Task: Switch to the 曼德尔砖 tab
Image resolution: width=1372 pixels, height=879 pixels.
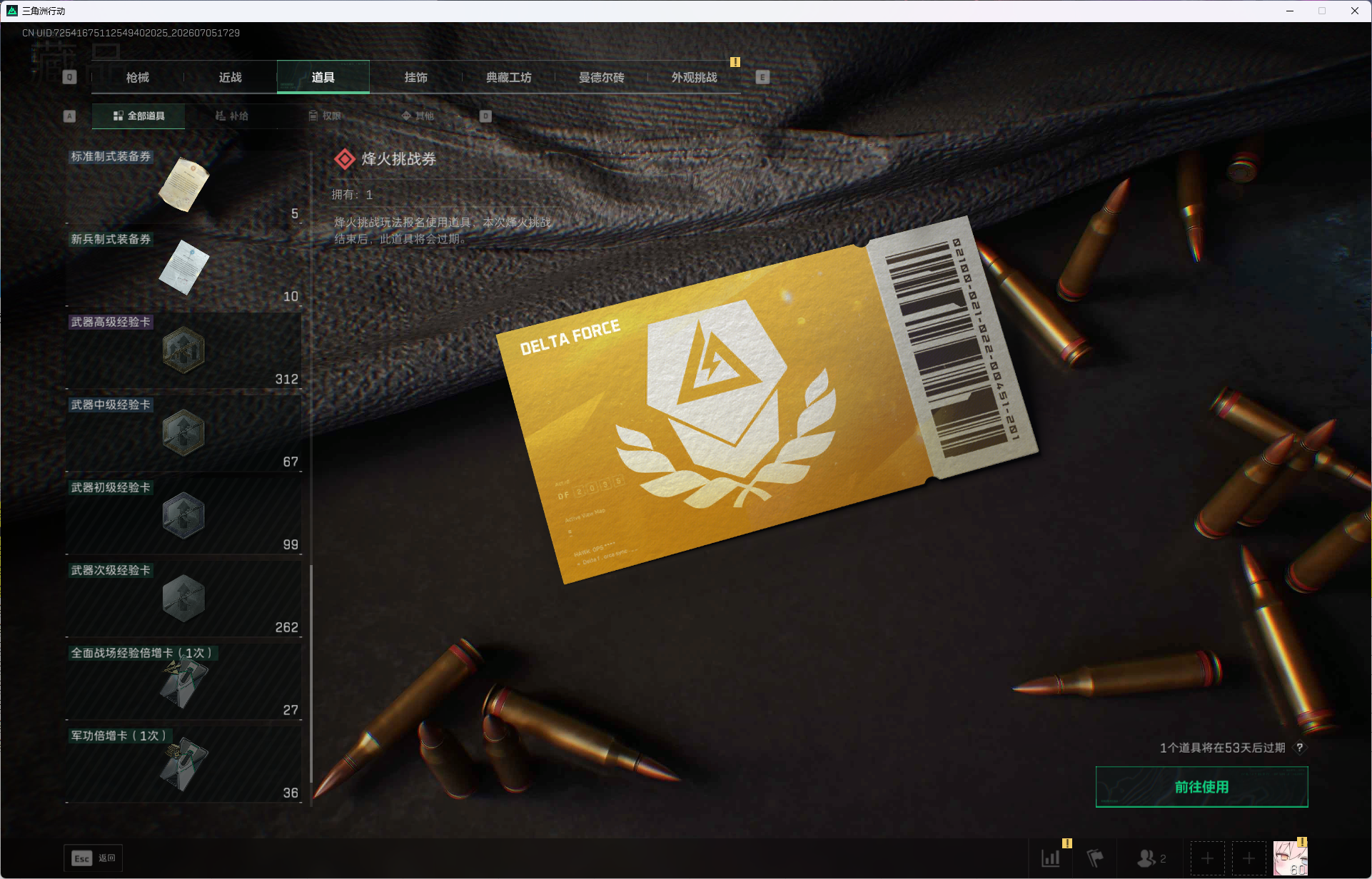Action: pos(602,77)
